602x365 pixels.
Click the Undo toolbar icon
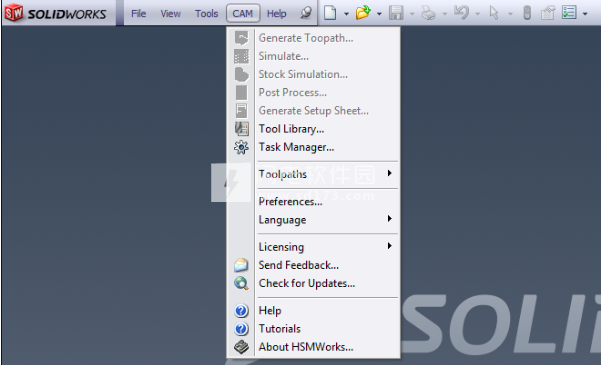pyautogui.click(x=461, y=13)
